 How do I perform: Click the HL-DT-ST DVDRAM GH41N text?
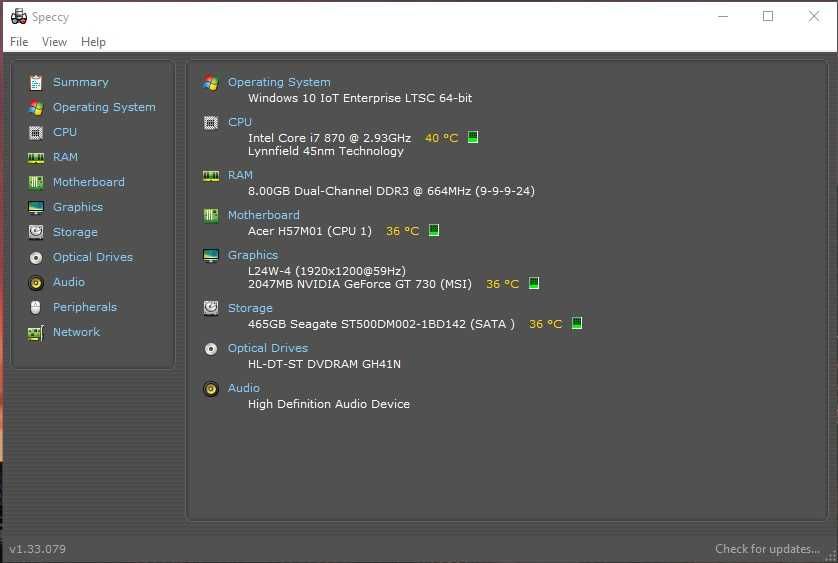pos(324,364)
